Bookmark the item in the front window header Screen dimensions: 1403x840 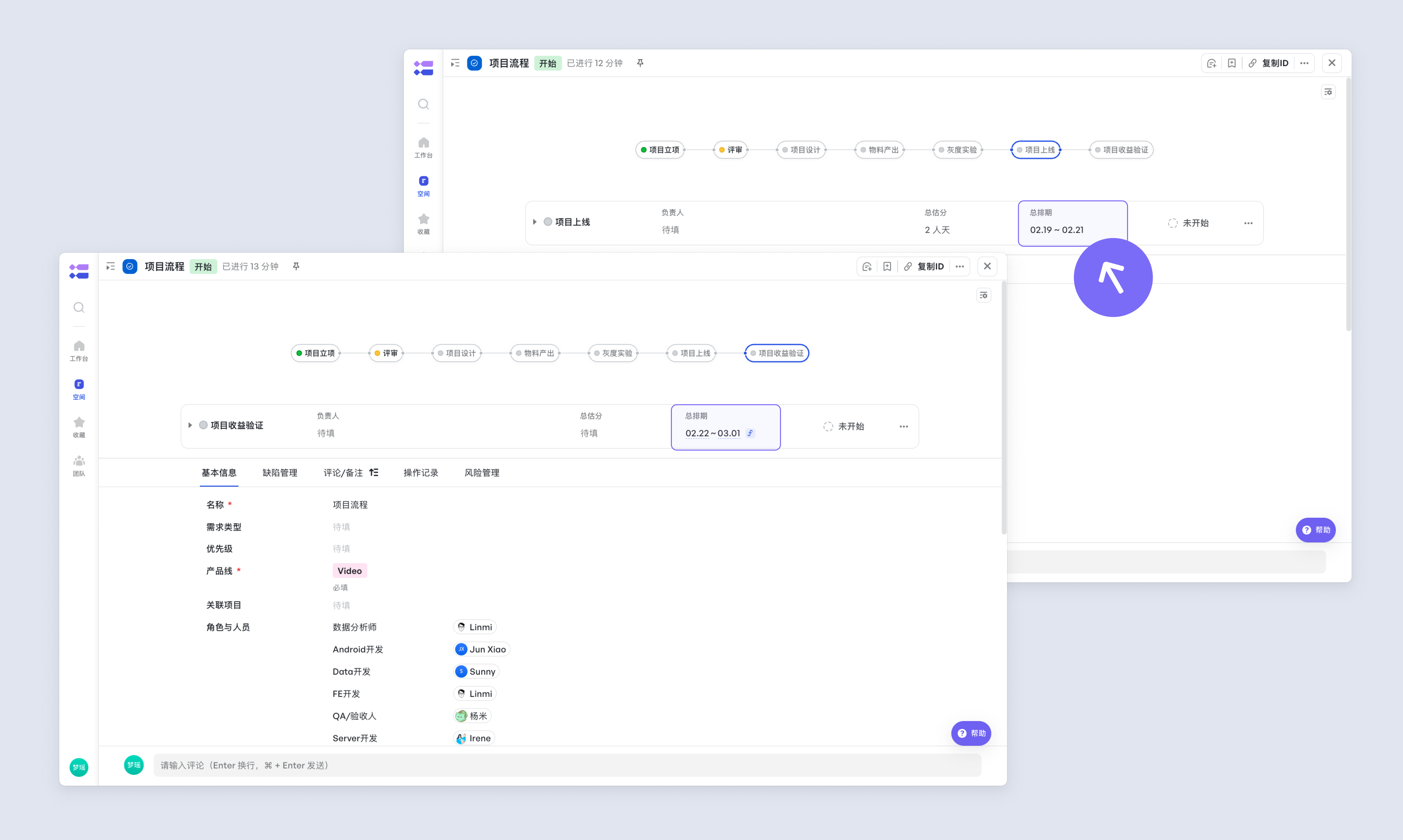(x=887, y=267)
